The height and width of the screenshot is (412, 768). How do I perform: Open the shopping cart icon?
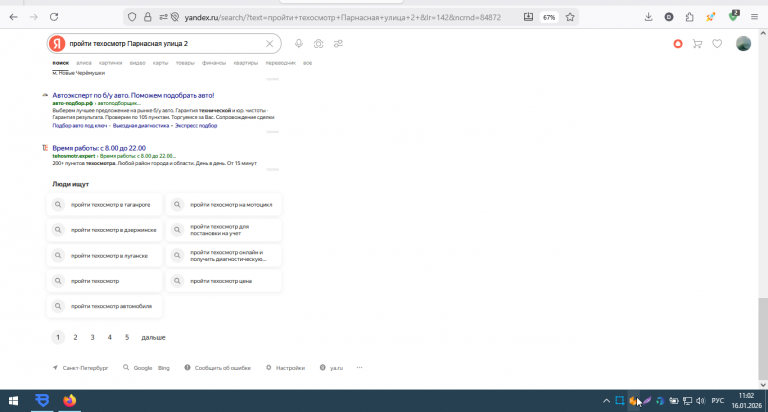pos(697,44)
